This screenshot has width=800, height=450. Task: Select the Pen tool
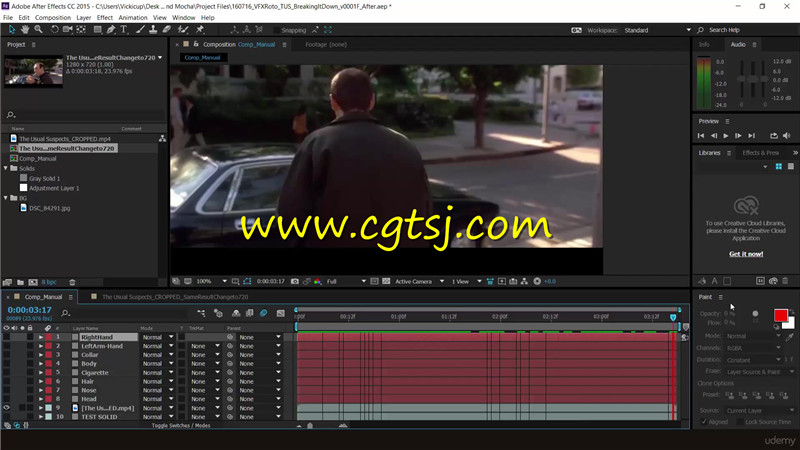click(111, 30)
